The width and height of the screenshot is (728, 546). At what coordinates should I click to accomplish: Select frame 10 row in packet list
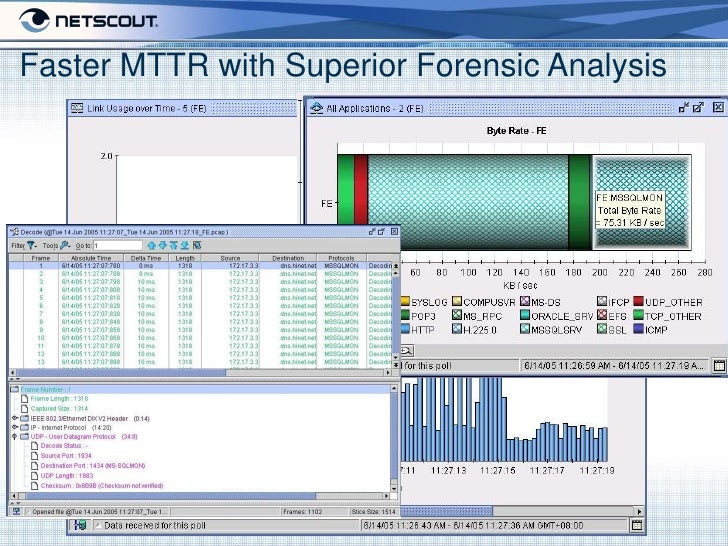tap(201, 338)
